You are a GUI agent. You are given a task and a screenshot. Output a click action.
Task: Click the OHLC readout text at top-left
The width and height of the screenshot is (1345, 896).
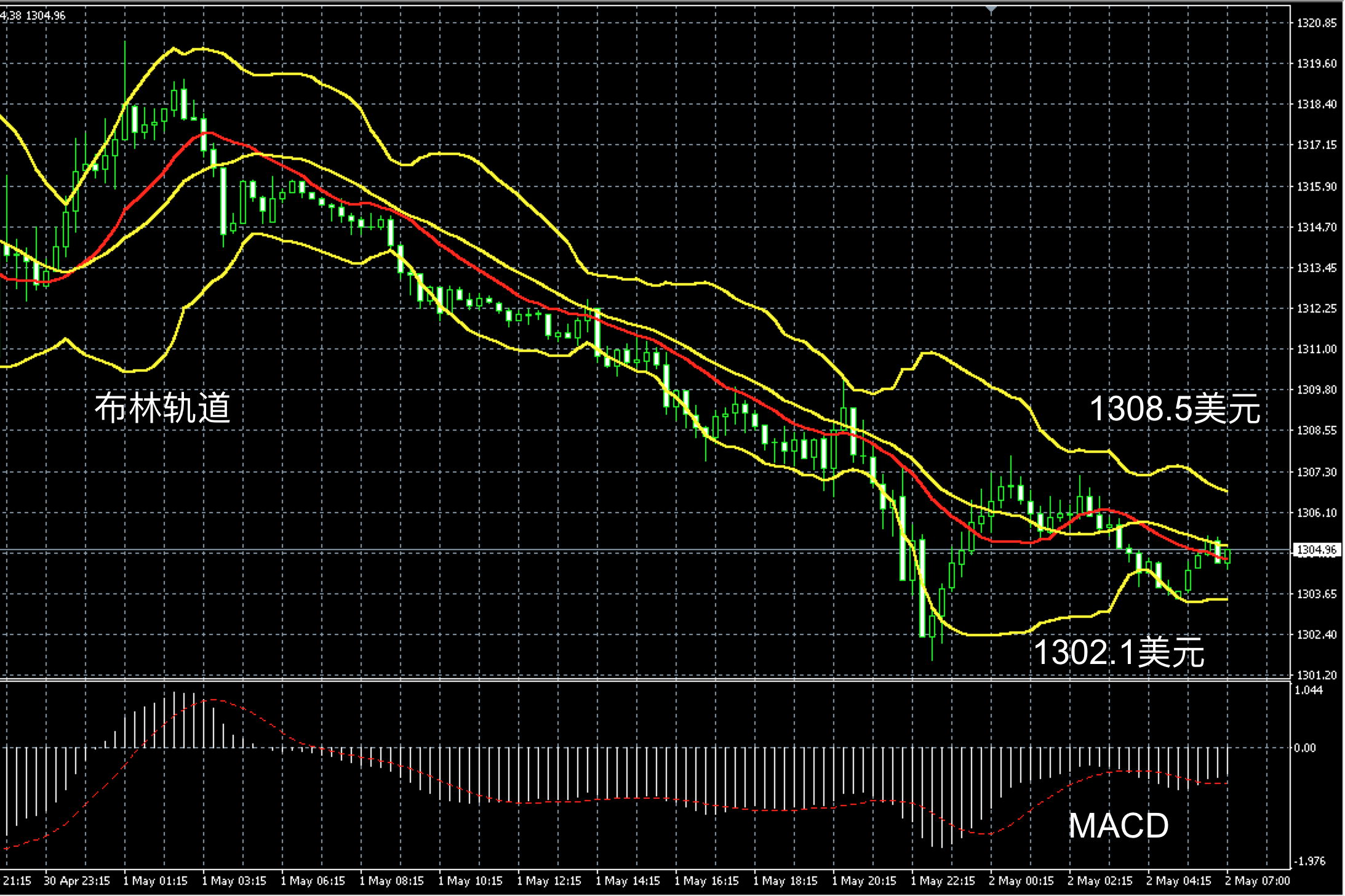tap(34, 15)
